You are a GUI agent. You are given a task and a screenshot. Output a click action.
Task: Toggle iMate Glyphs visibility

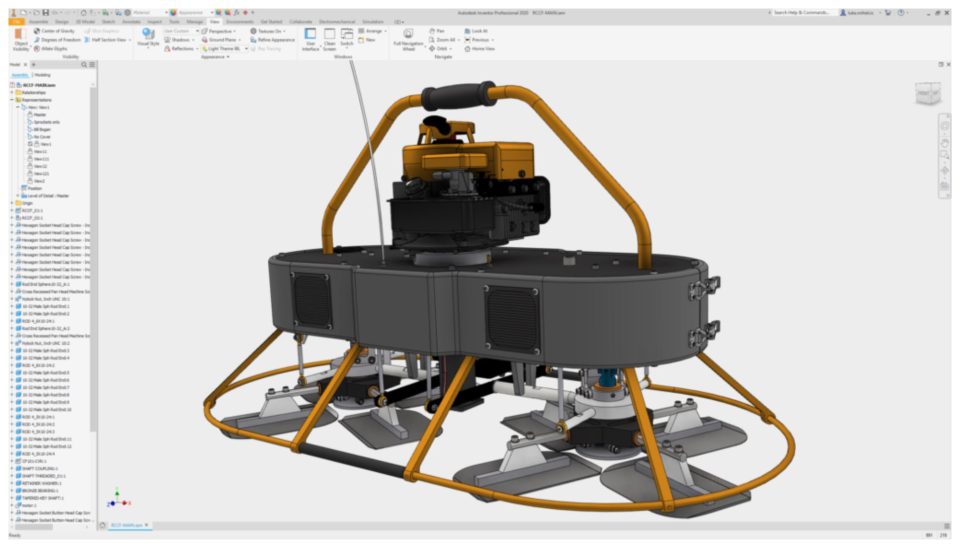pos(54,48)
